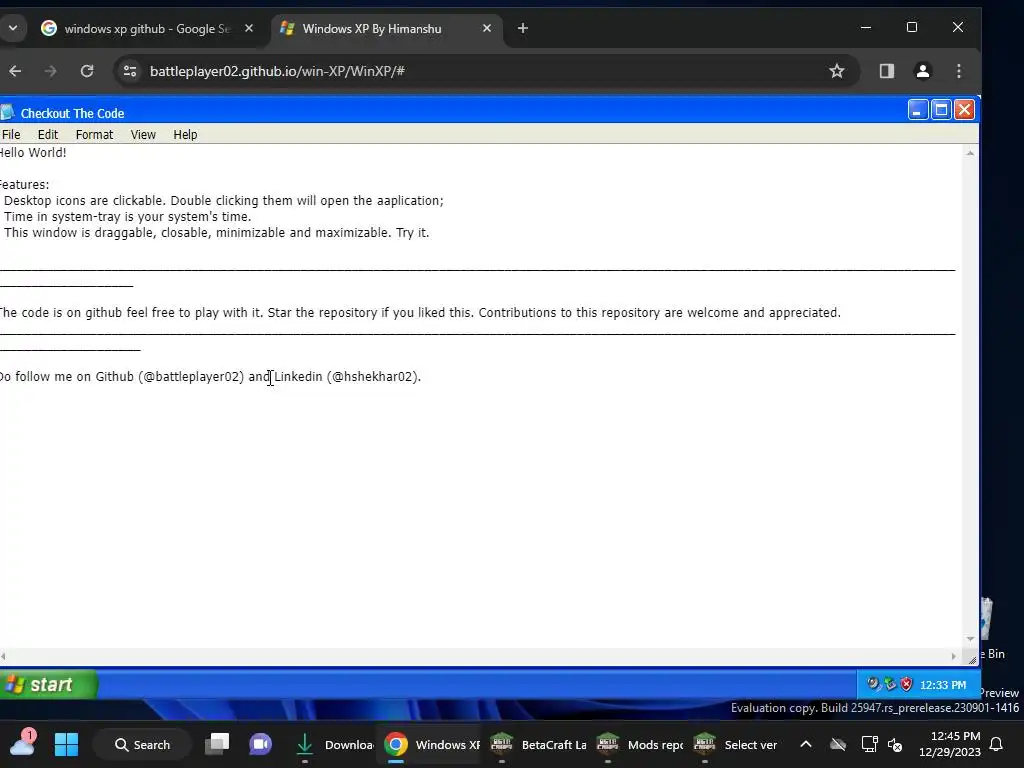Click the XP tray security shield icon
The image size is (1024, 768).
906,684
